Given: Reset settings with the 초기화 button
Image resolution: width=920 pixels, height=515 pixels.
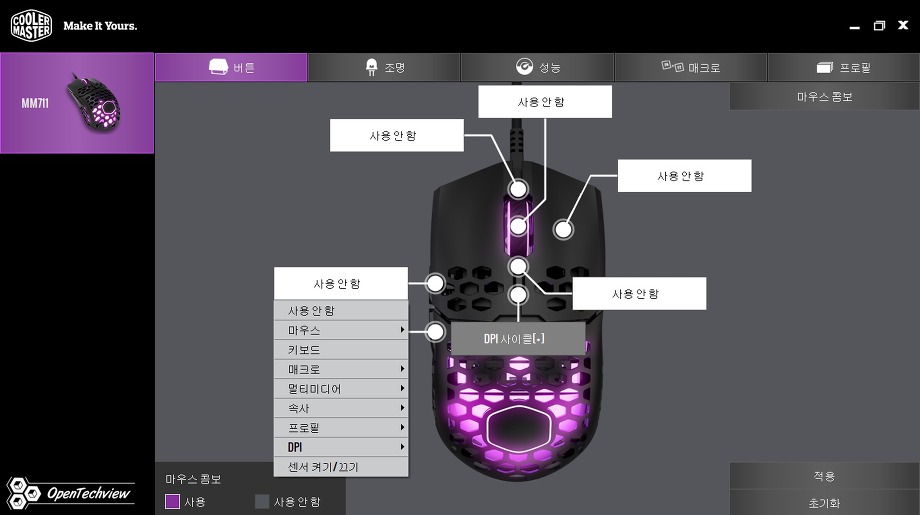Looking at the screenshot, I should pyautogui.click(x=824, y=503).
